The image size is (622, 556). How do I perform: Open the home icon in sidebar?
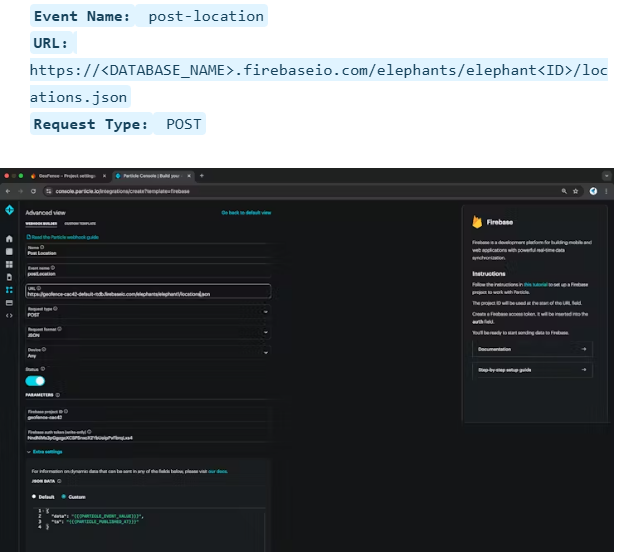9,239
